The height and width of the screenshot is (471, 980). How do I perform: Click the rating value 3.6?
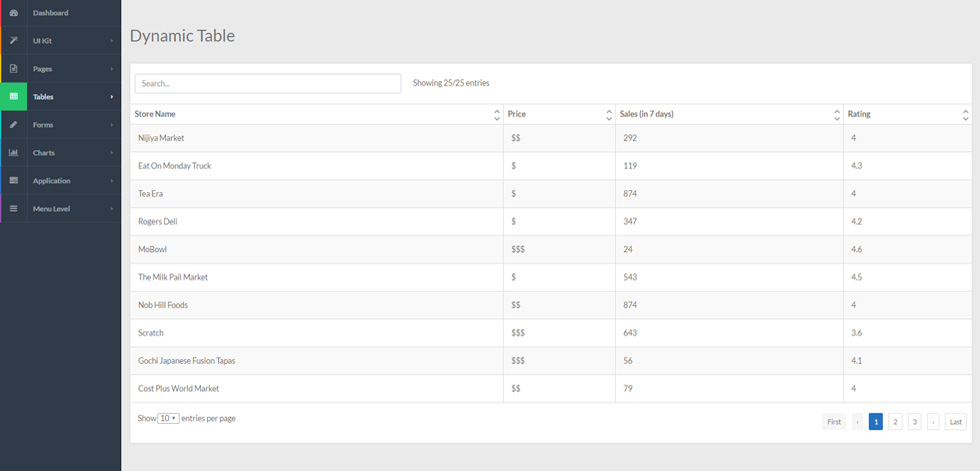[x=856, y=333]
